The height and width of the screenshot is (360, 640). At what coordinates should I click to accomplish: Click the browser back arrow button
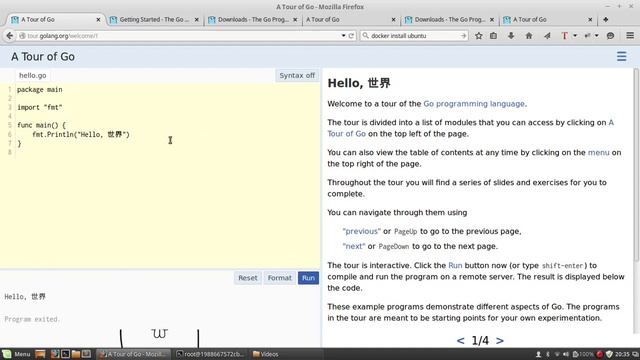point(9,36)
